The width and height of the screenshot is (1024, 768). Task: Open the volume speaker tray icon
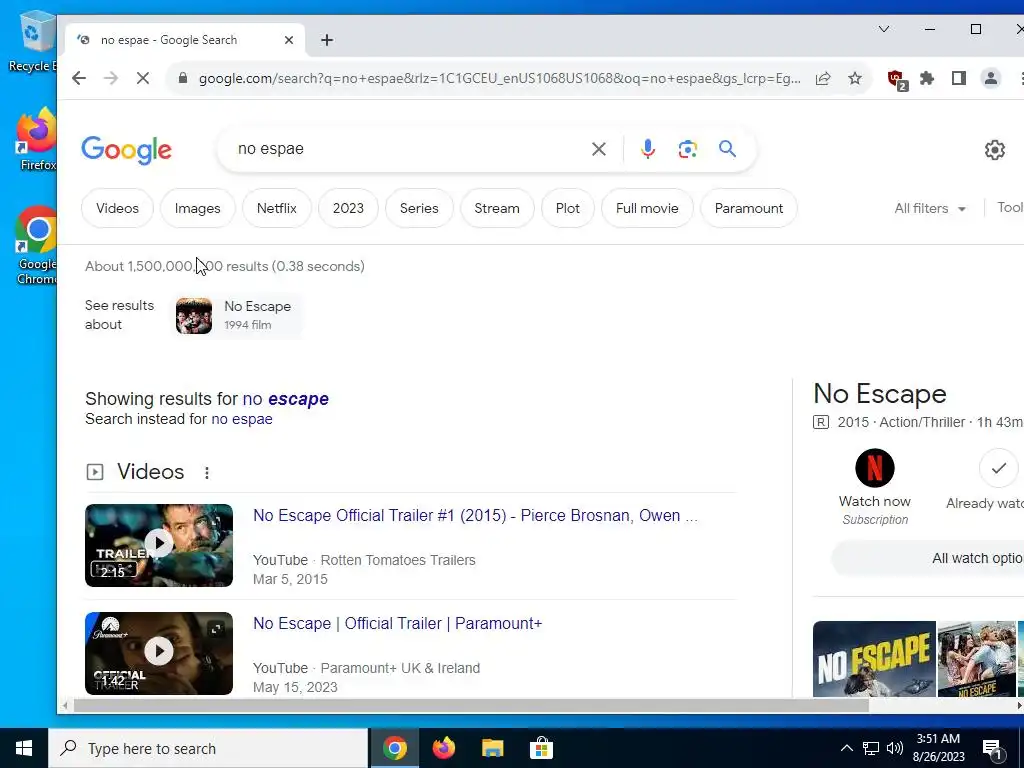[895, 748]
